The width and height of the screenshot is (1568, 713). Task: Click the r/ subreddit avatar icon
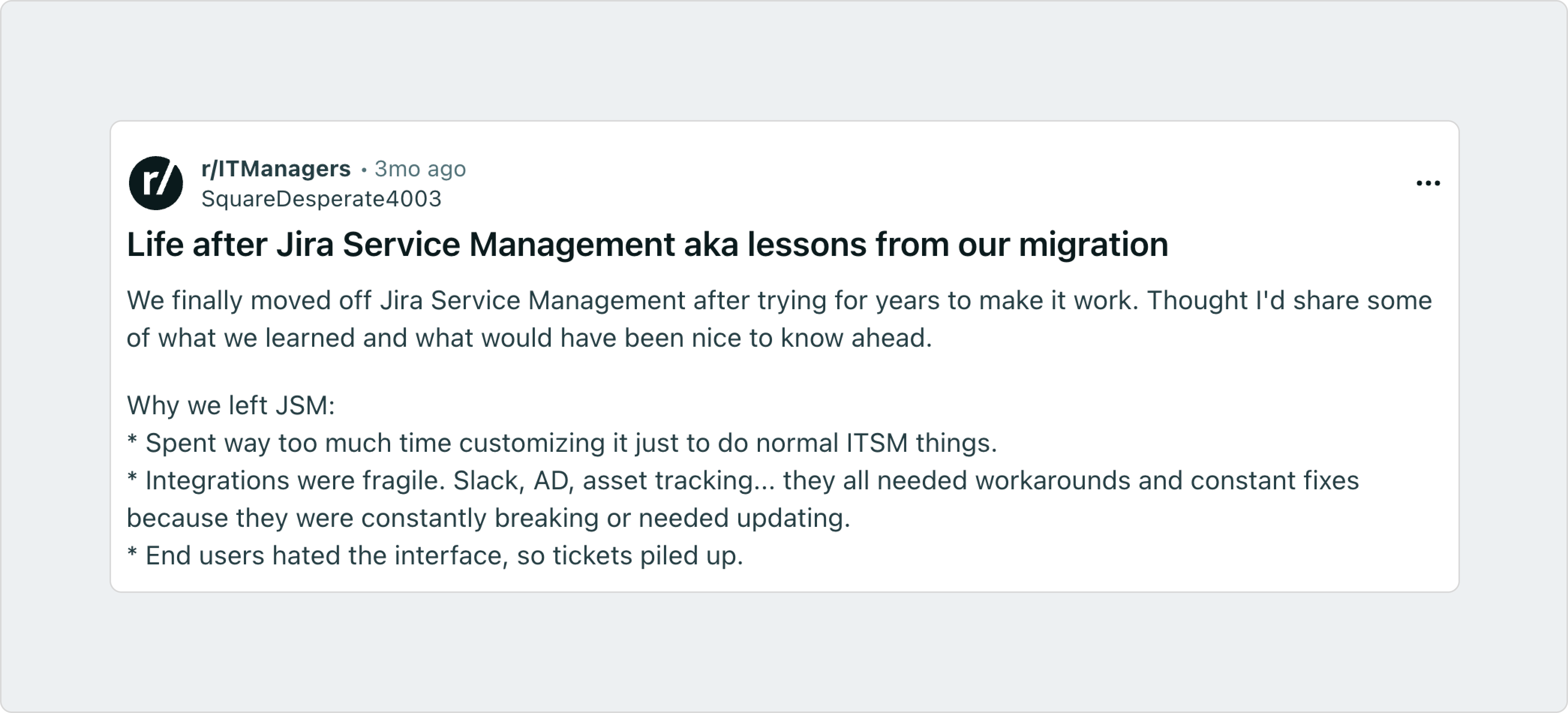click(x=156, y=183)
